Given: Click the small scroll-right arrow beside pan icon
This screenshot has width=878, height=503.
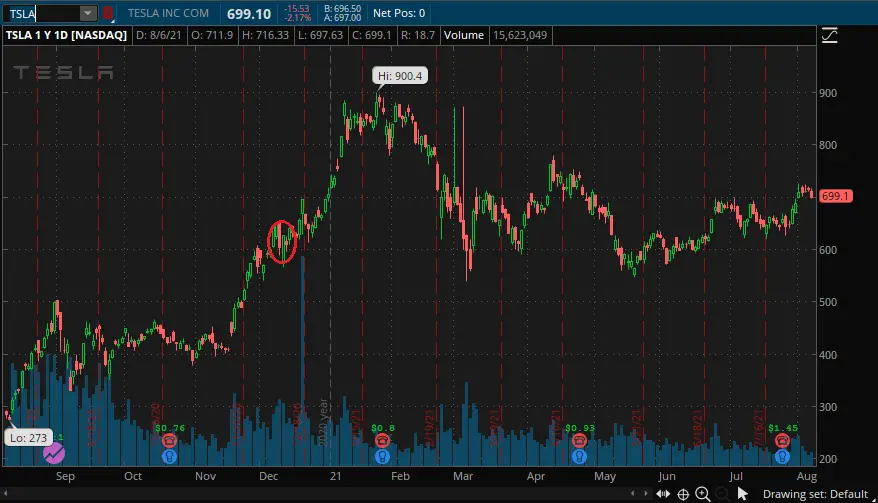Looking at the screenshot, I should (646, 493).
